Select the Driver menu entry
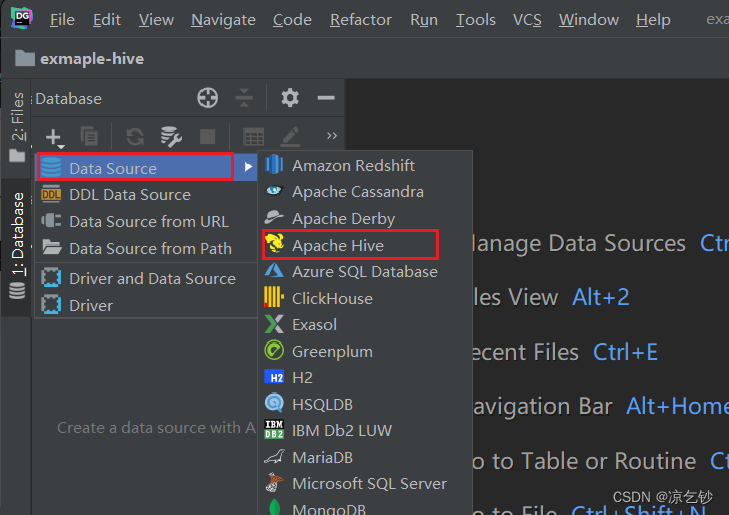 (146, 305)
